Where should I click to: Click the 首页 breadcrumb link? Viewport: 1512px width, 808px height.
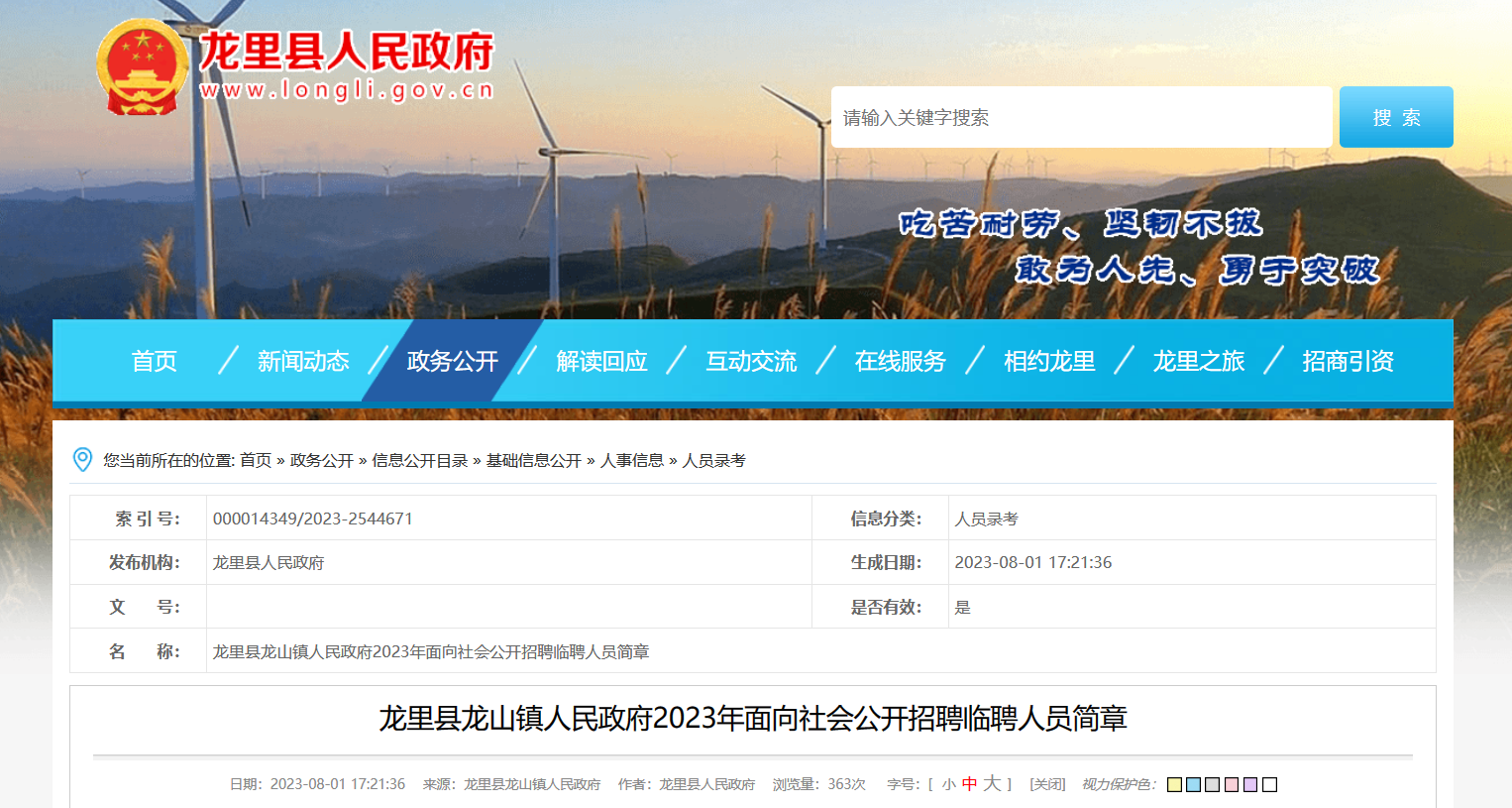[256, 460]
